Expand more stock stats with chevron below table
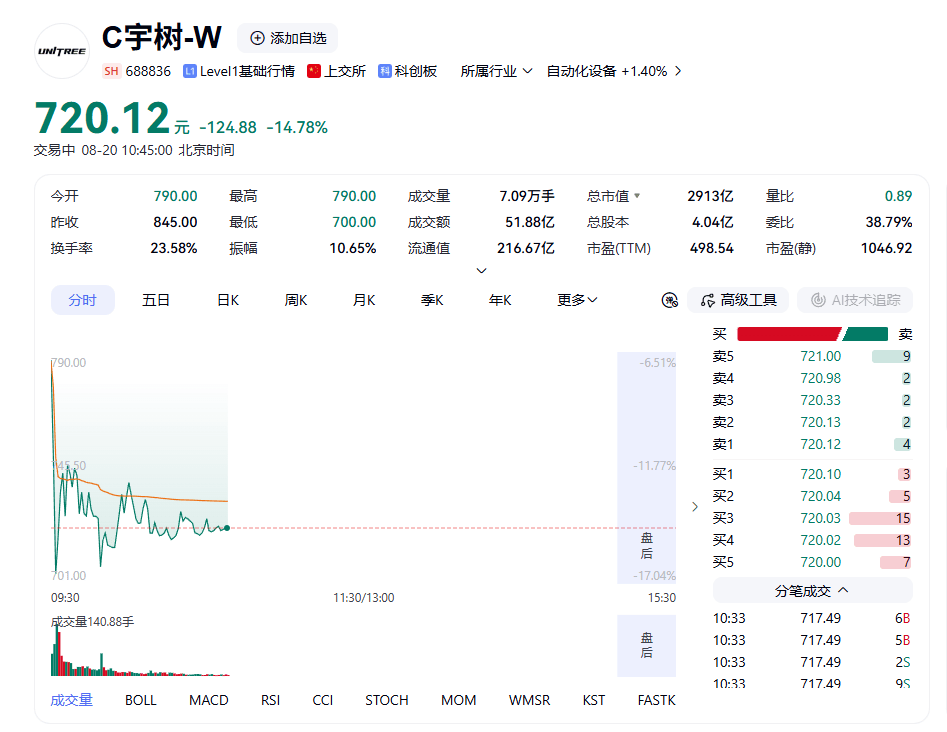This screenshot has width=947, height=732. [x=481, y=271]
